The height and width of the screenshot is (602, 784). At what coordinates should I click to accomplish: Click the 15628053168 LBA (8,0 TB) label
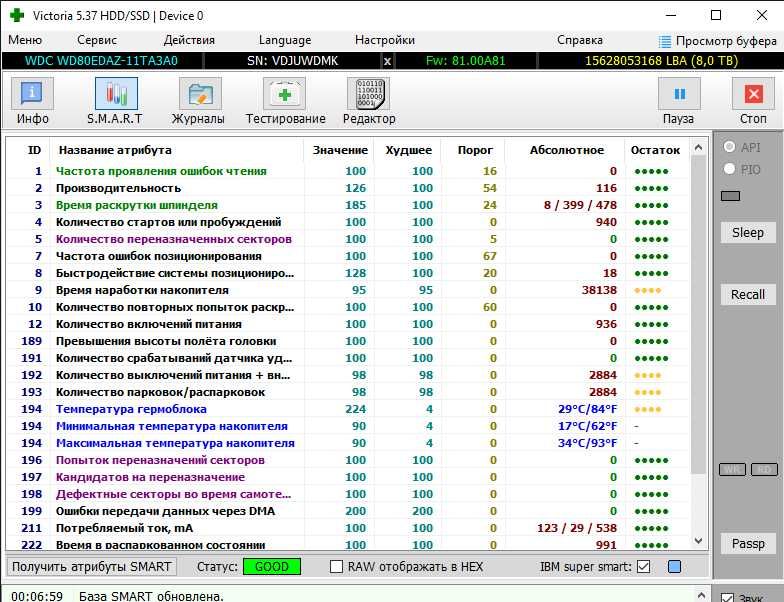tap(661, 61)
